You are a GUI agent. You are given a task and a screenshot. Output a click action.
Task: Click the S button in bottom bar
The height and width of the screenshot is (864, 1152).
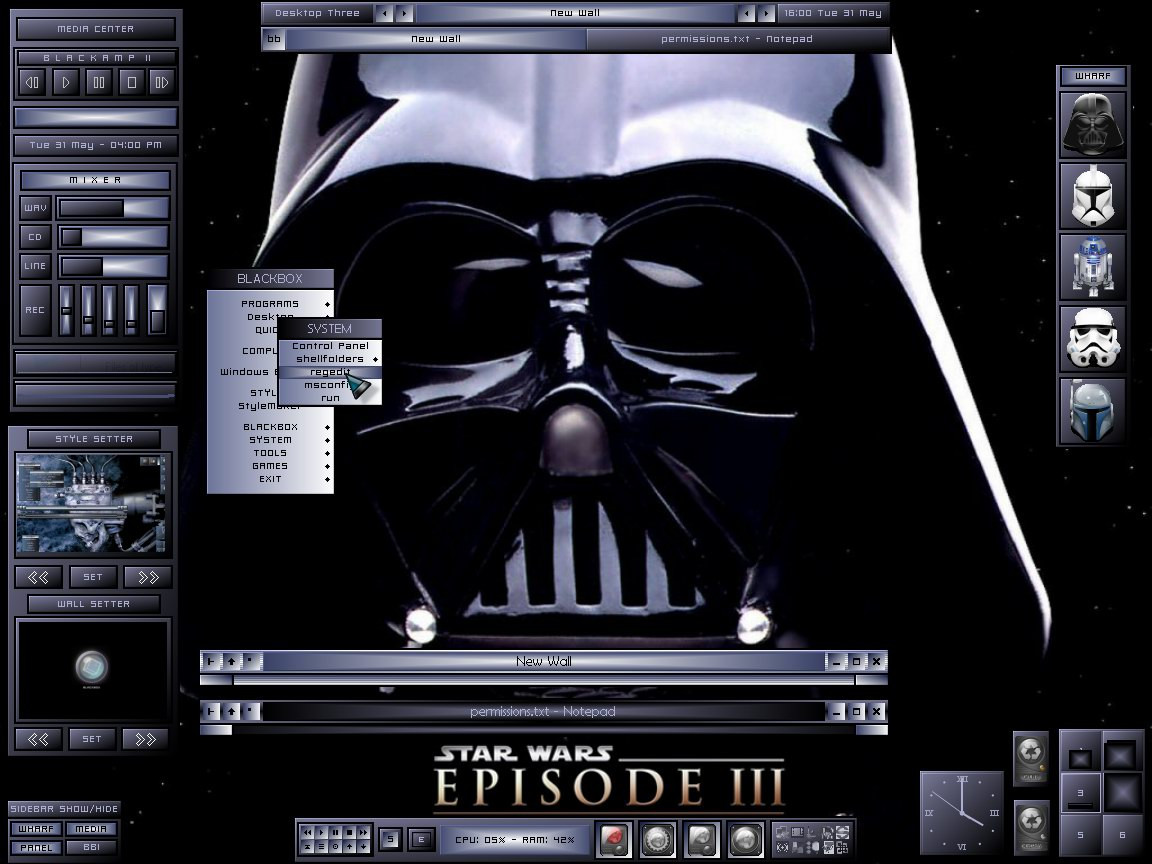[x=391, y=839]
